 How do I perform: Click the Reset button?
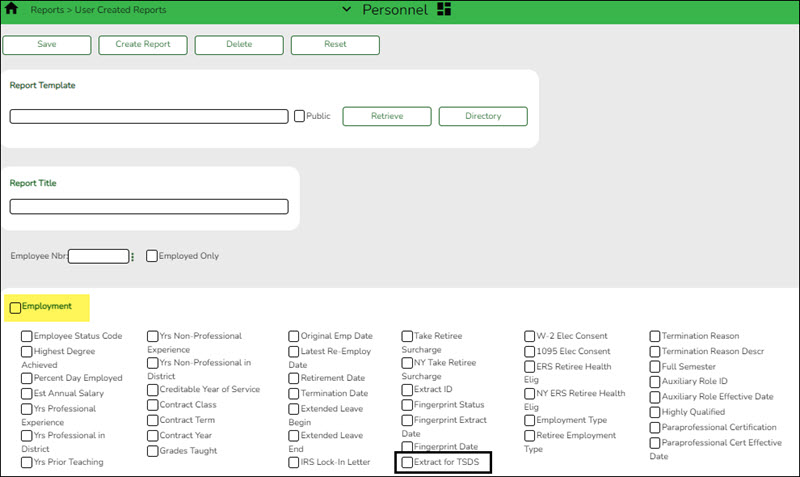pos(335,45)
